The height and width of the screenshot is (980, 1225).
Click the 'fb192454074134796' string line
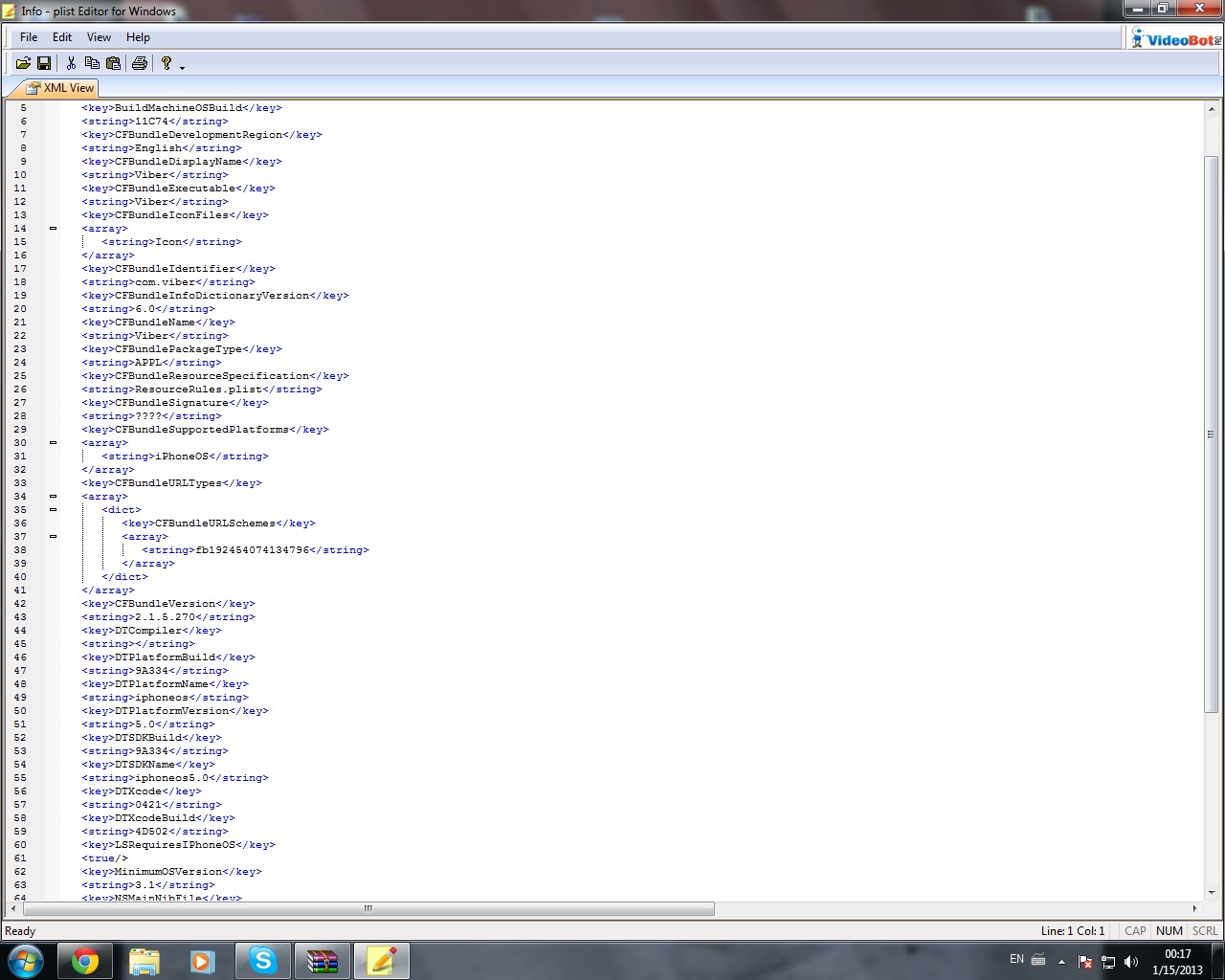256,550
